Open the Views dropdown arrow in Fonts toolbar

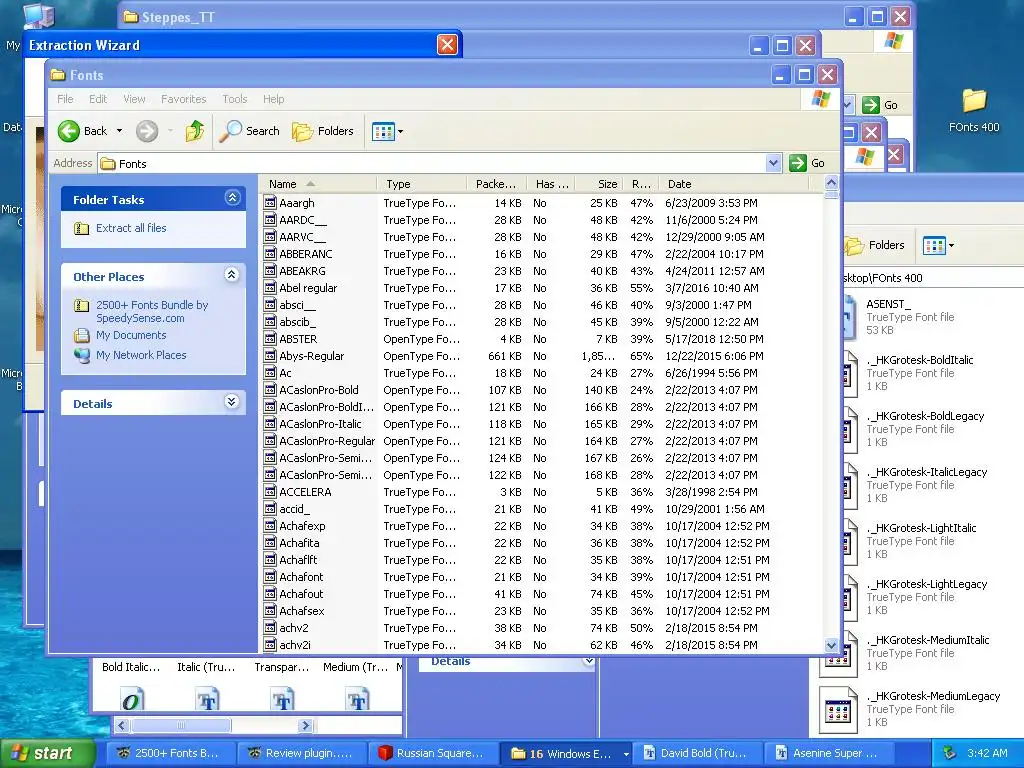400,131
